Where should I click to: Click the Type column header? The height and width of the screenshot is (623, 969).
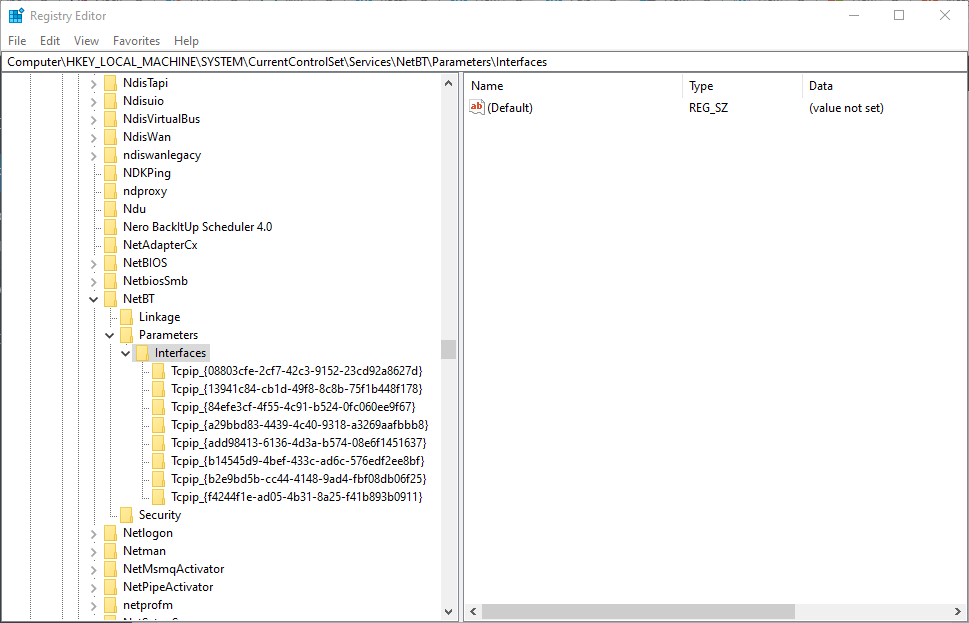pyautogui.click(x=742, y=86)
